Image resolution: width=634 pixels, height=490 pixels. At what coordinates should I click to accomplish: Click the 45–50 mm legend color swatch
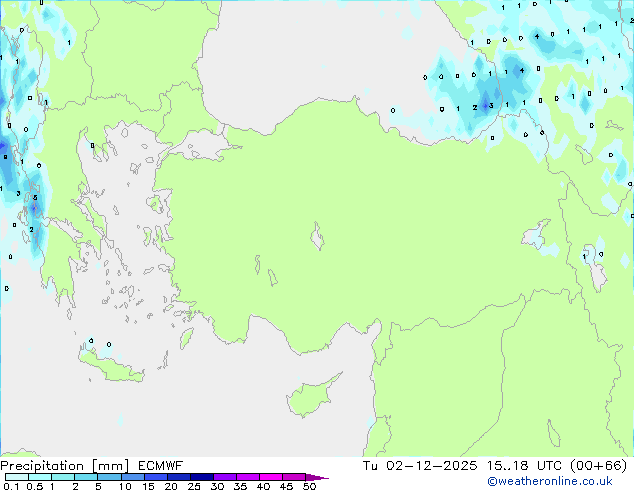tap(294, 477)
